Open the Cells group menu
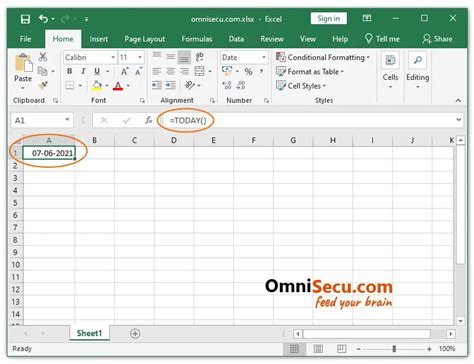Screen dimensions: 474x364 [x=390, y=71]
